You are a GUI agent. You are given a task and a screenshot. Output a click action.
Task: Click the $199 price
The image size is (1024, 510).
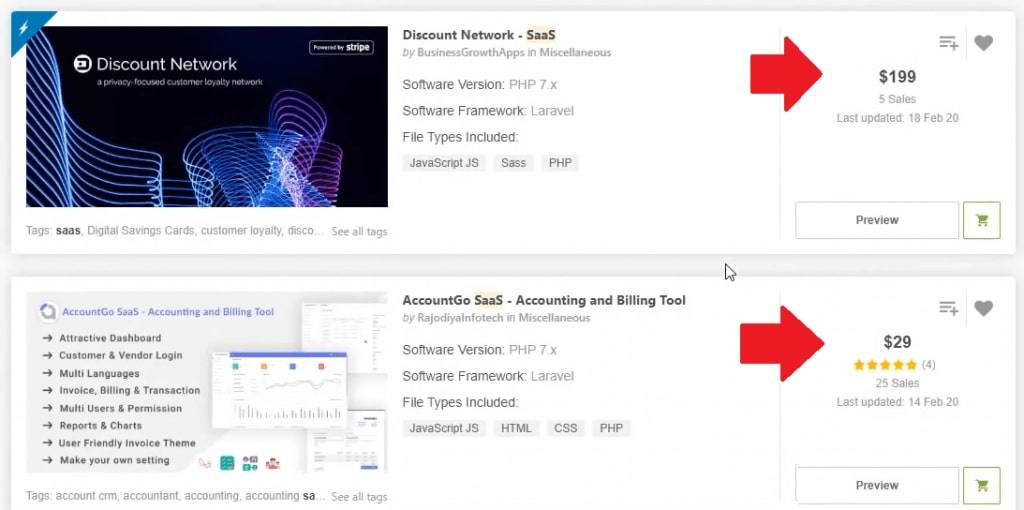pyautogui.click(x=897, y=77)
